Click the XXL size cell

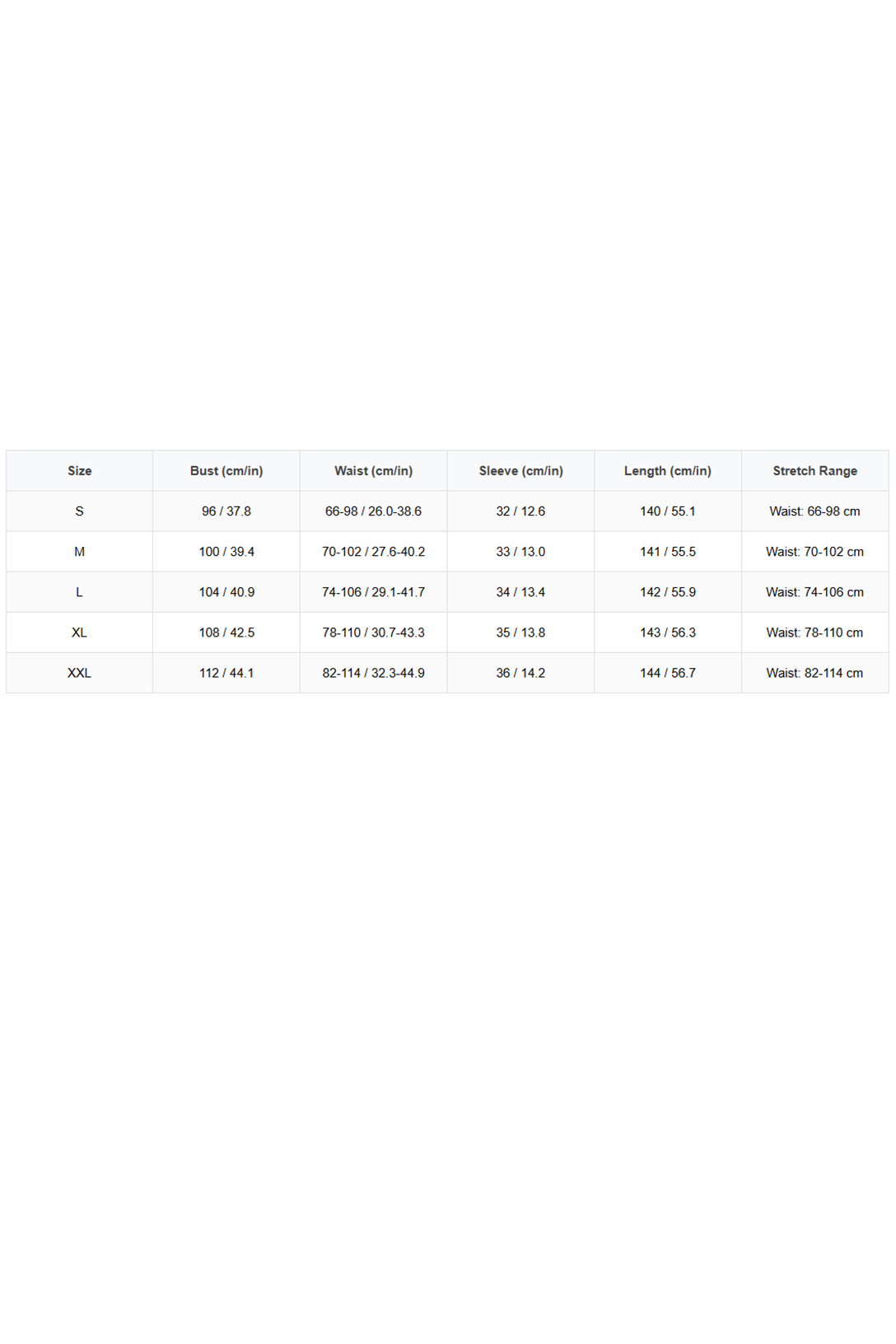click(79, 673)
